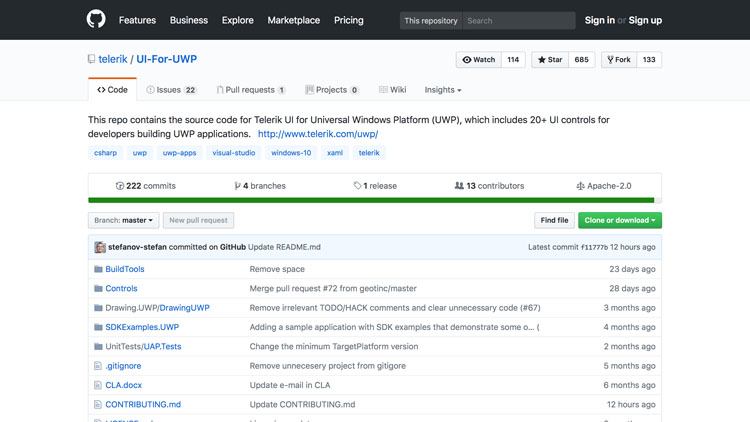Open Explore in the top navigation

(238, 20)
